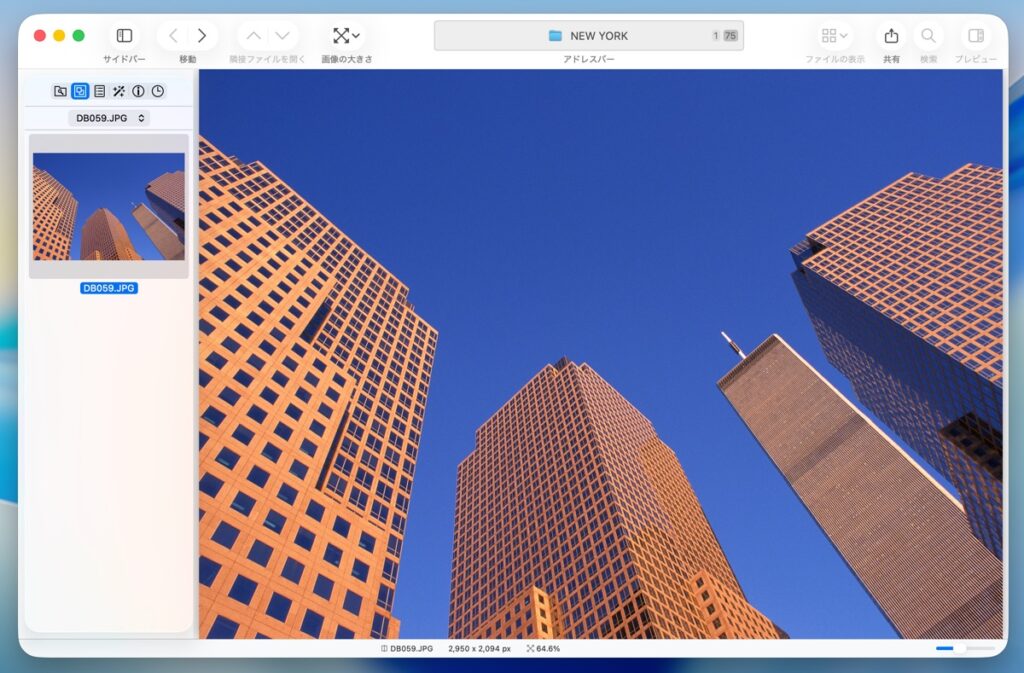Toggle the sidebar with the sidebar button
1024x673 pixels.
[124, 36]
